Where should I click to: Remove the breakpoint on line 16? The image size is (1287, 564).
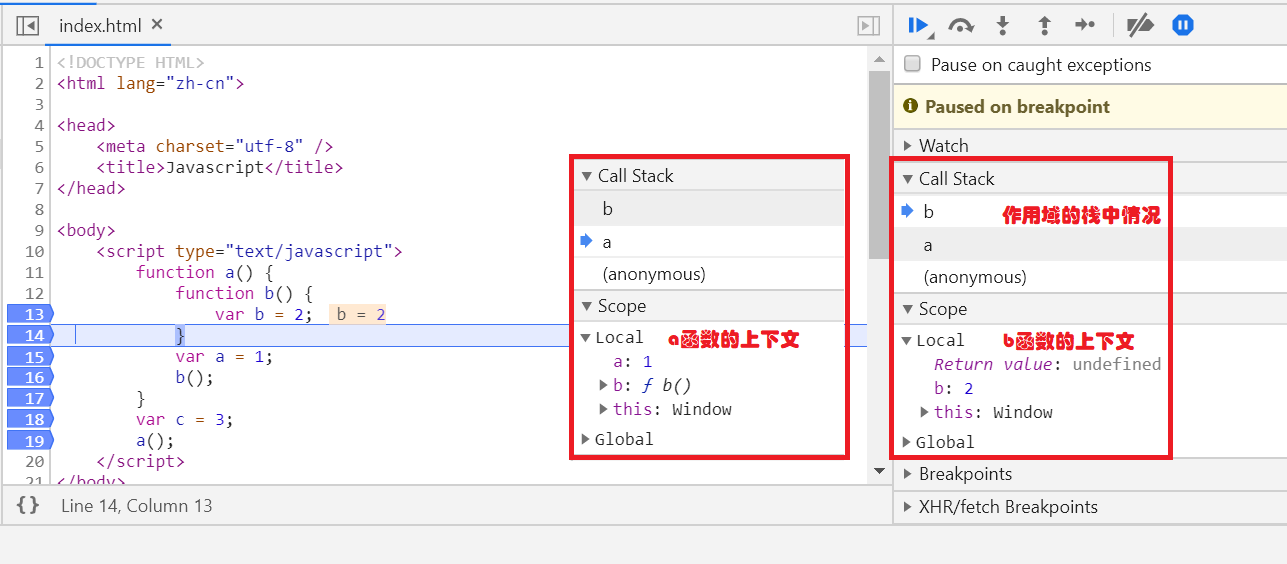29,377
